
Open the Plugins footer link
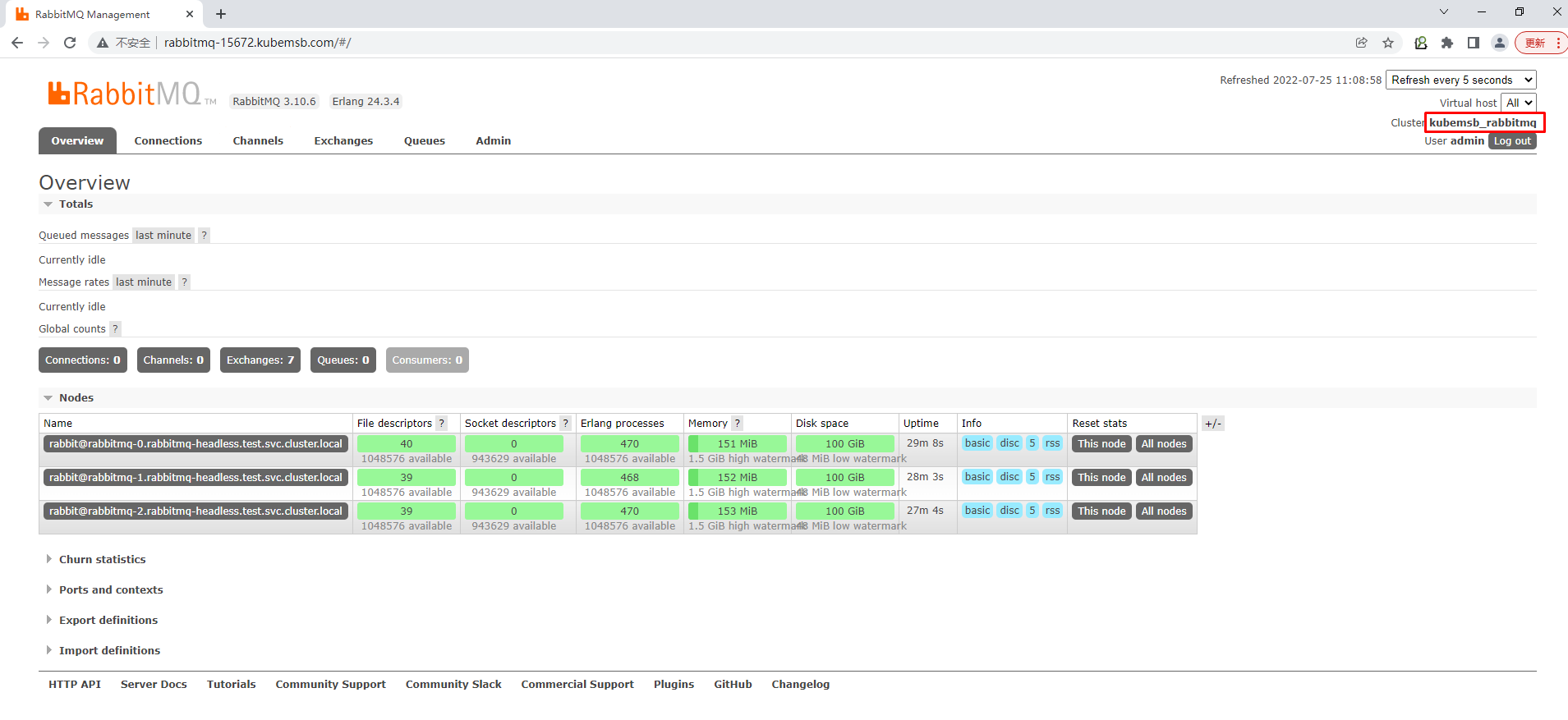[674, 685]
